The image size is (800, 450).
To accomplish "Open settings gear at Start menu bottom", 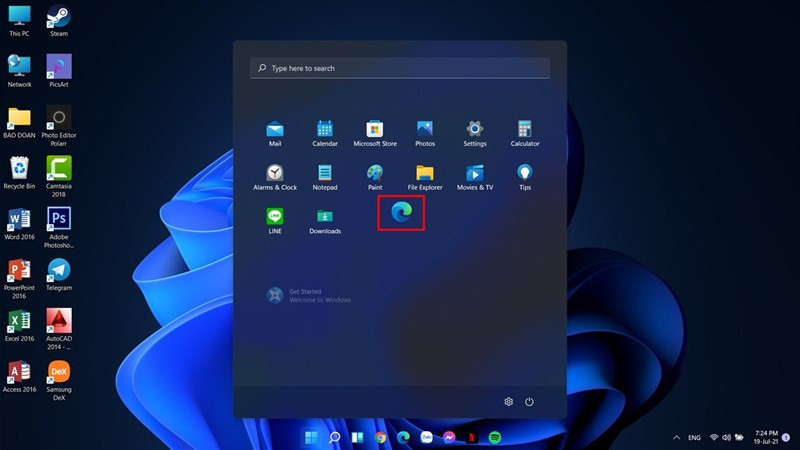I will [509, 402].
